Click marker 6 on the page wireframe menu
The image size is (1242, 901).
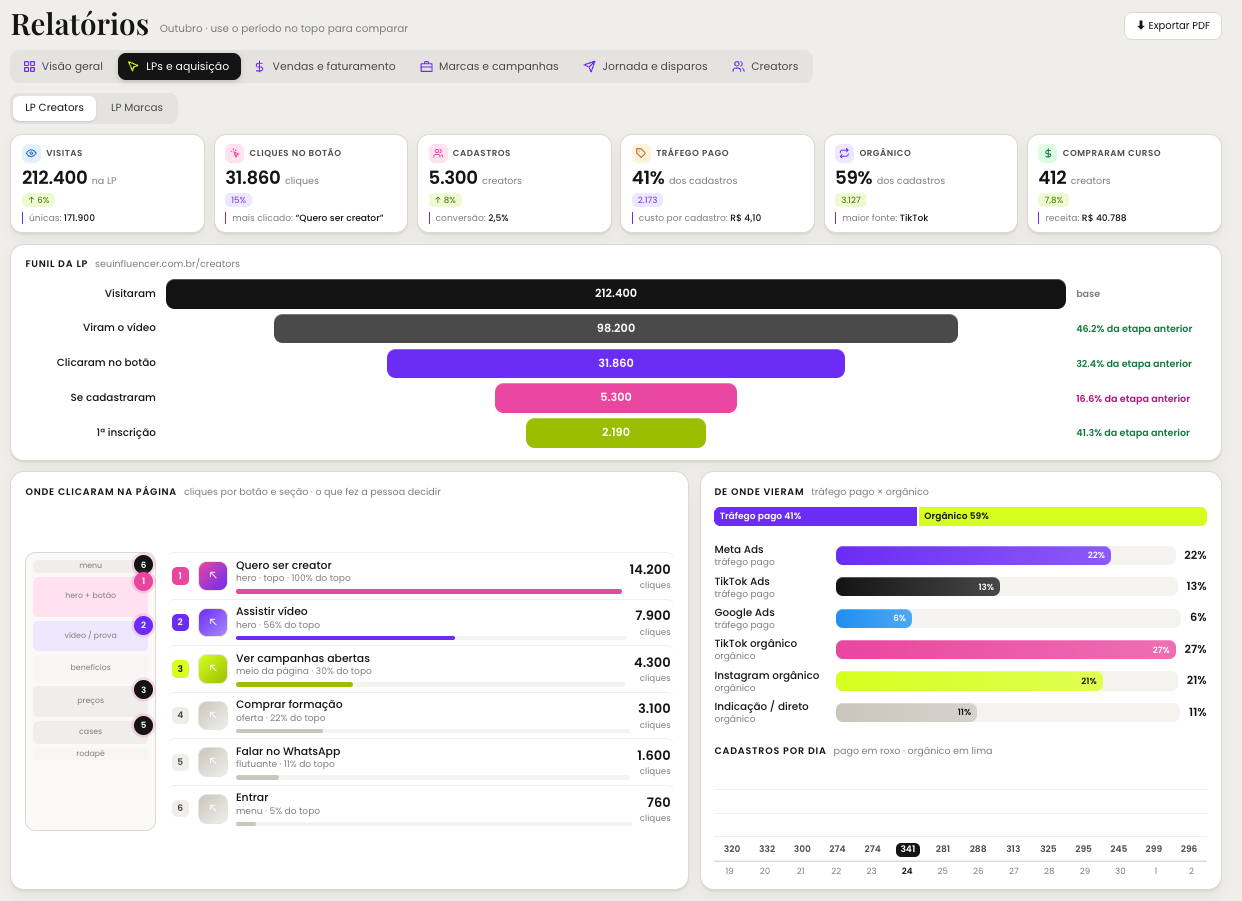coord(143,564)
